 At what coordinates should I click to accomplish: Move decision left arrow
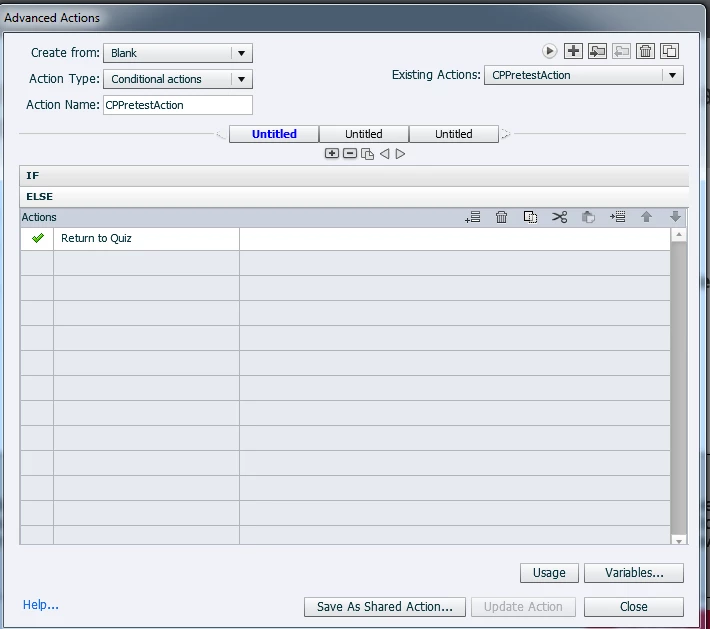pyautogui.click(x=384, y=154)
